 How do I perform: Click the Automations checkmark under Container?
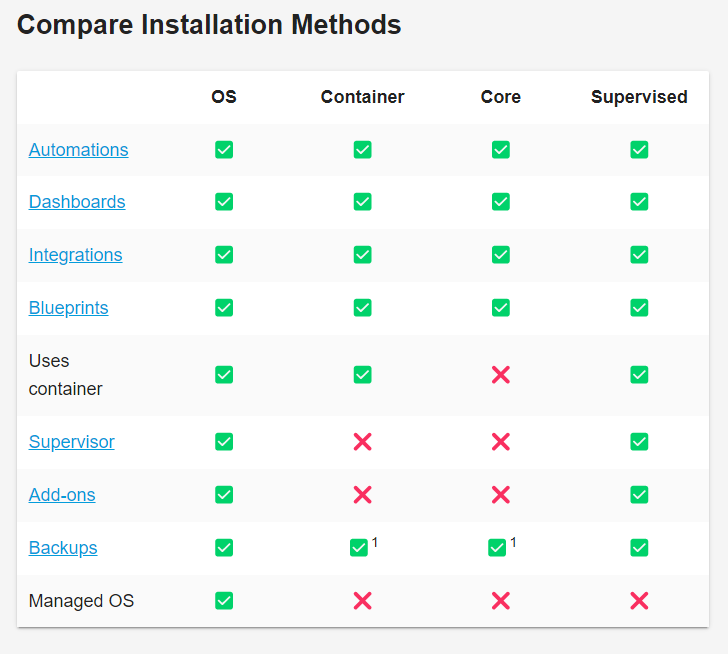point(363,150)
